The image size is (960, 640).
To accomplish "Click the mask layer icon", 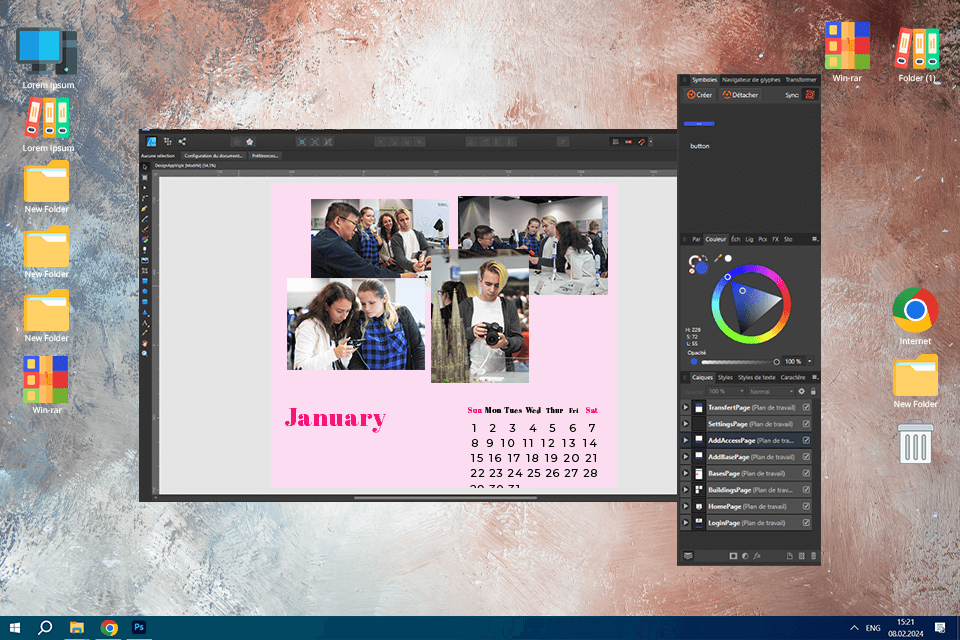I will tap(733, 555).
